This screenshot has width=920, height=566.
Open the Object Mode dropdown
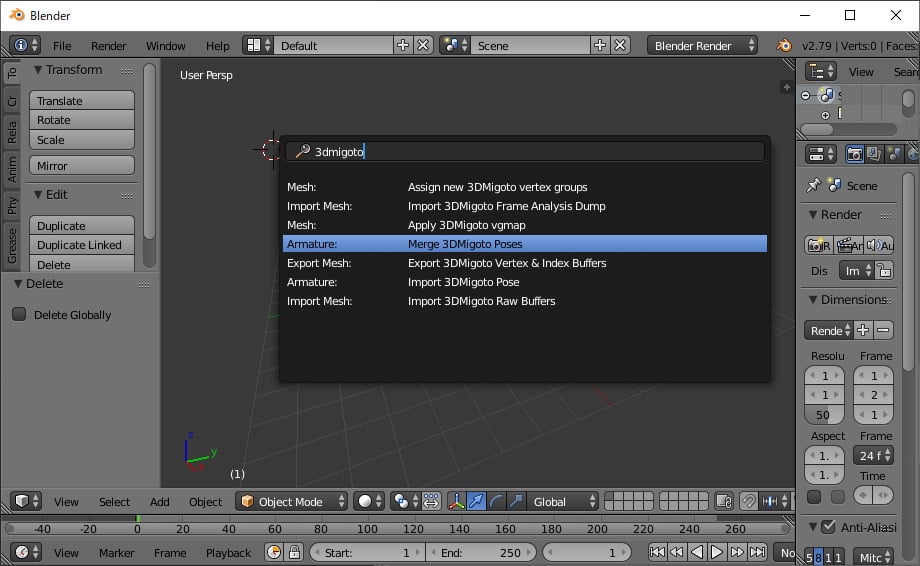292,501
